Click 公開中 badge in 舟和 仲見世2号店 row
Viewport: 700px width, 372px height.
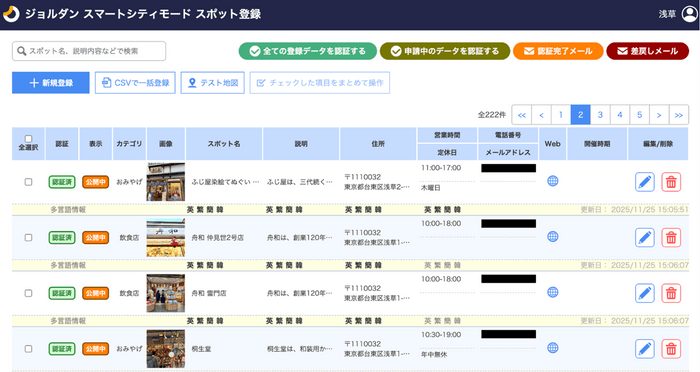click(96, 238)
